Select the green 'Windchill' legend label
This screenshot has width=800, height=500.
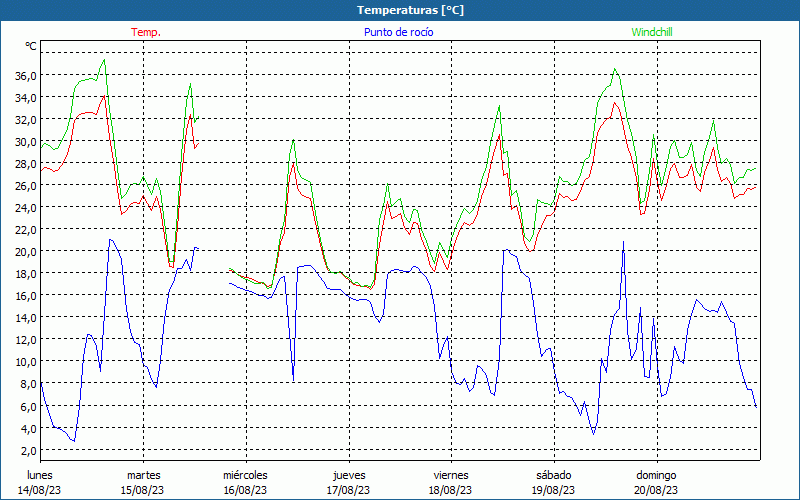652,32
